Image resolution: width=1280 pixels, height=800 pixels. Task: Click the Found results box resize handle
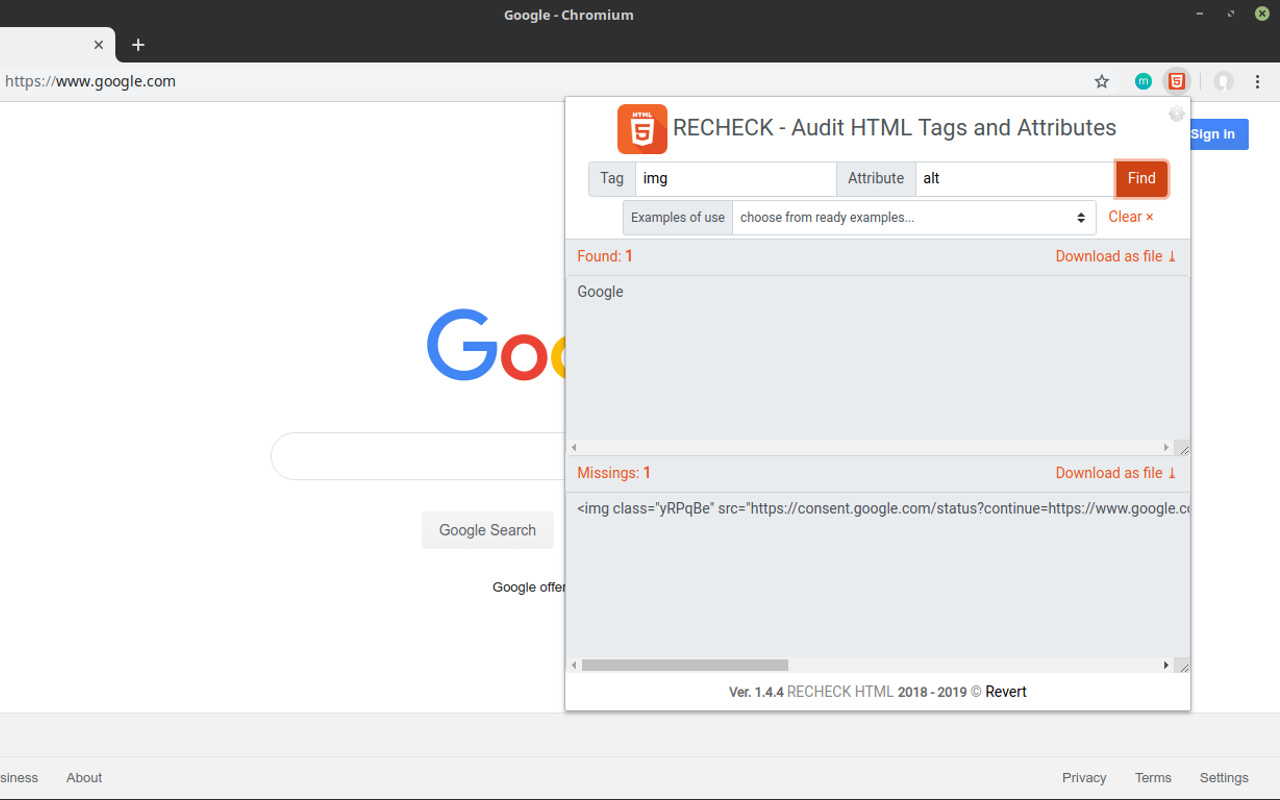pos(1183,448)
